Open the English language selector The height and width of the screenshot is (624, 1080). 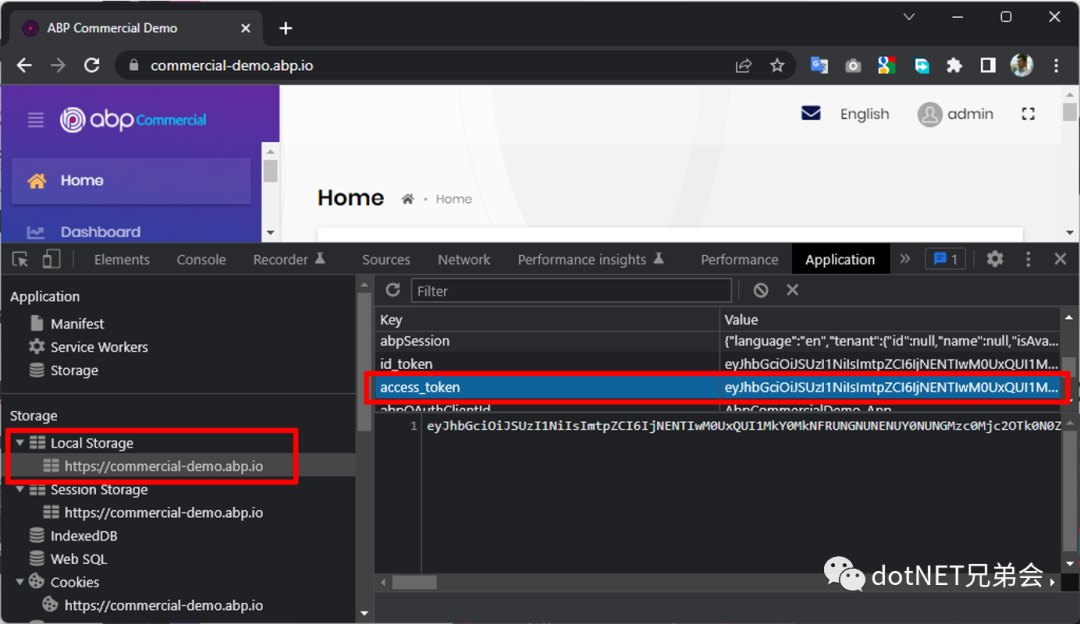864,114
